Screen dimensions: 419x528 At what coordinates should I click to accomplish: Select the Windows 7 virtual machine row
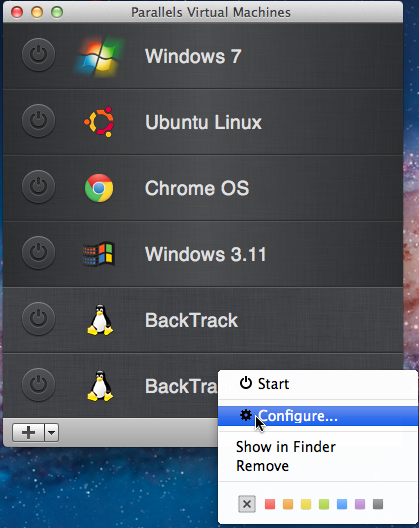[x=203, y=56]
